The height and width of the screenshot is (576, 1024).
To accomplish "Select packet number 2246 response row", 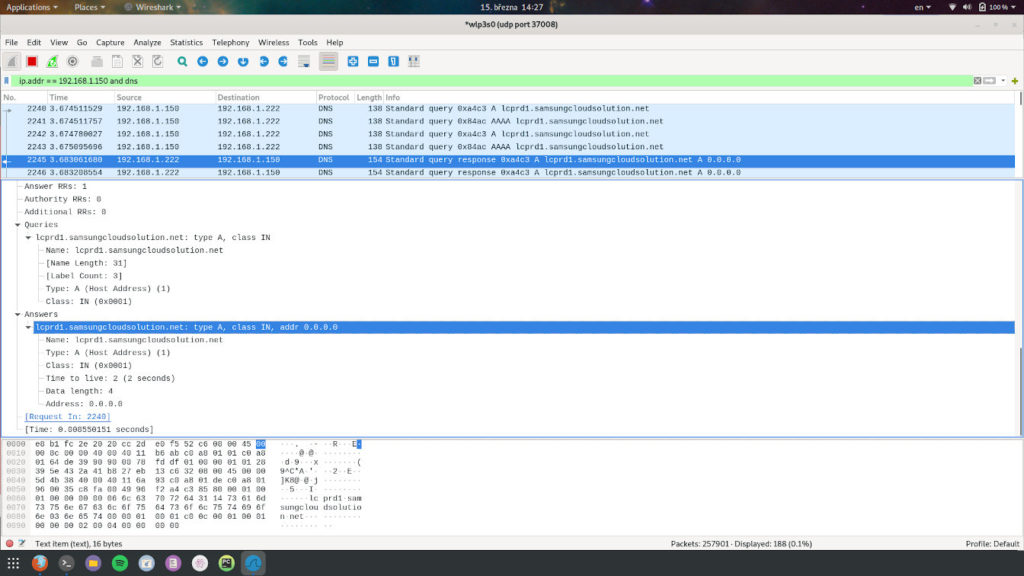I will click(508, 172).
